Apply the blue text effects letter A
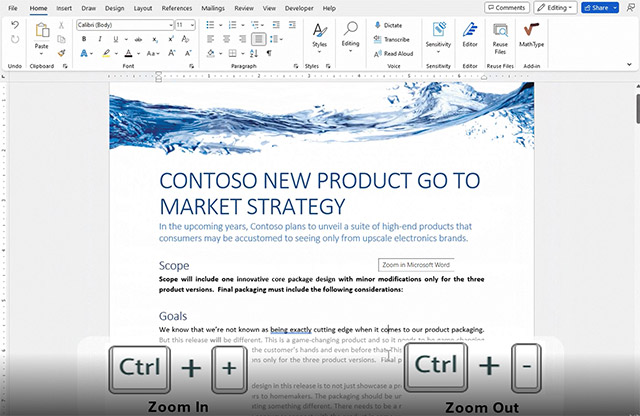 (84, 53)
